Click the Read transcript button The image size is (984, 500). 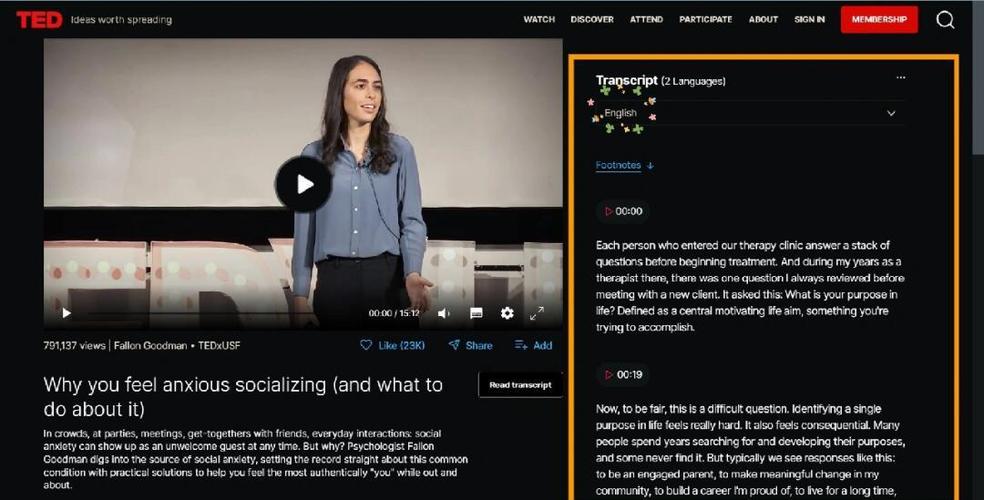click(x=520, y=385)
